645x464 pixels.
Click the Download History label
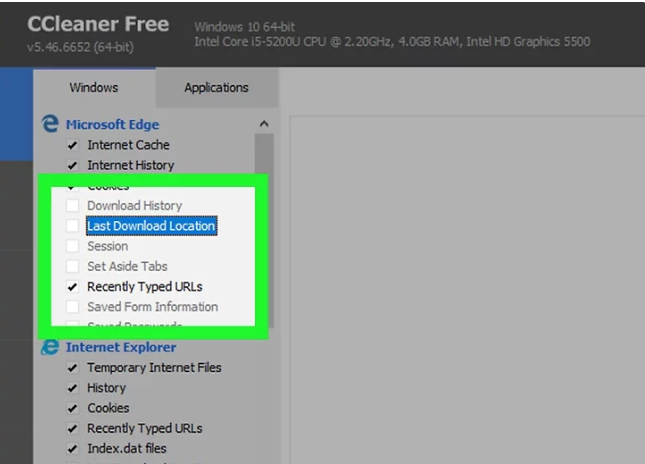(135, 205)
